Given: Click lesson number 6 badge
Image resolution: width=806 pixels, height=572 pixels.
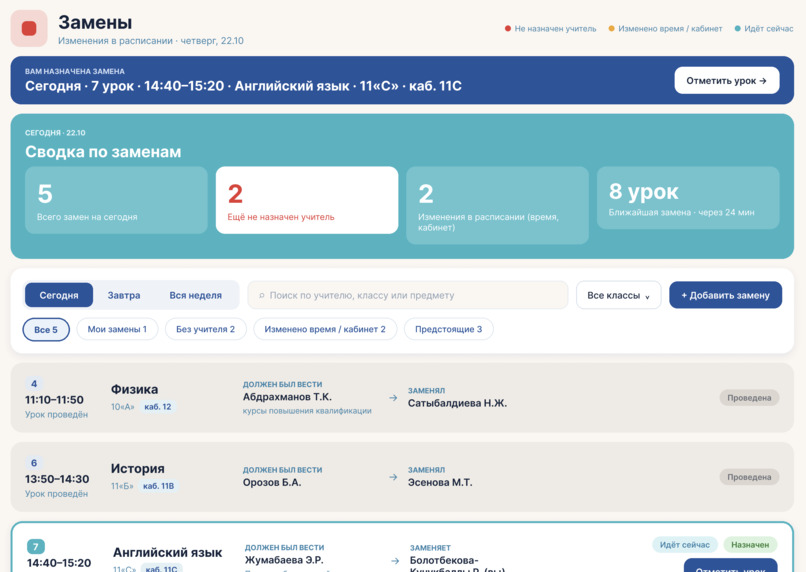Looking at the screenshot, I should pyautogui.click(x=34, y=463).
